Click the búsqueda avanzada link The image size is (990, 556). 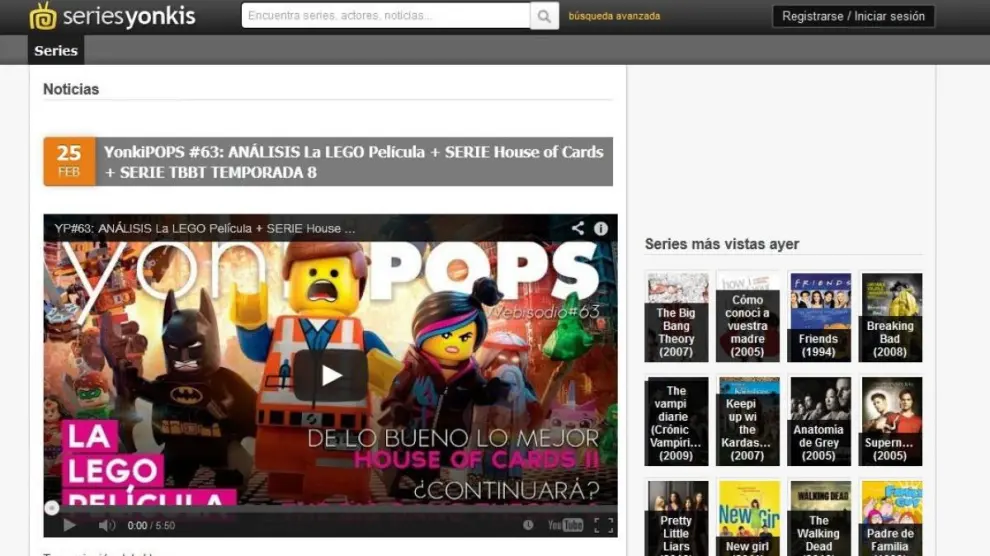point(614,16)
